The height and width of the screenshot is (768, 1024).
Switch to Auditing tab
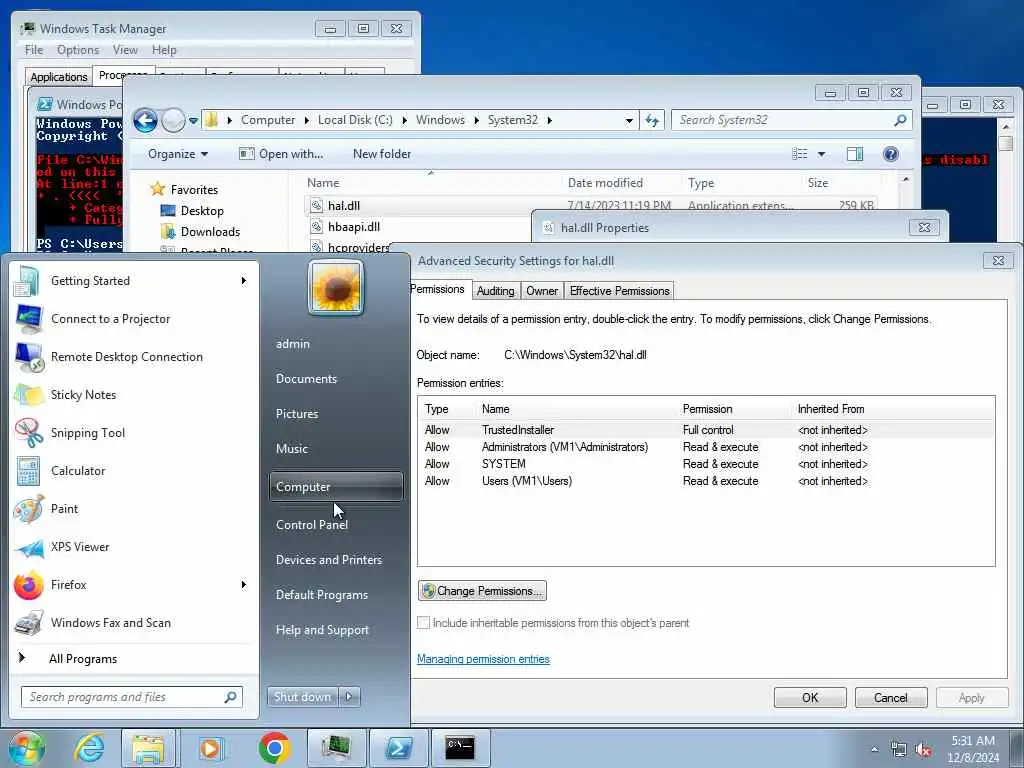[x=495, y=291]
